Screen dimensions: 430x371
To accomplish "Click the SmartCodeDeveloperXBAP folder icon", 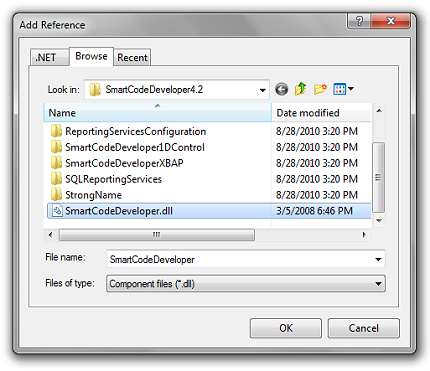I will tap(56, 163).
